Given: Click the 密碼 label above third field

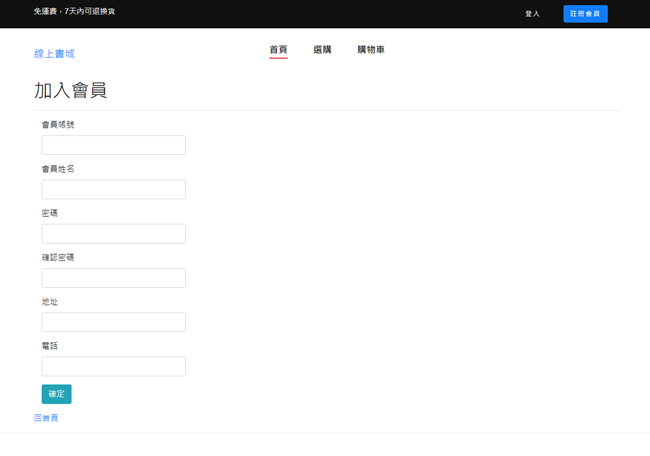Looking at the screenshot, I should (50, 213).
